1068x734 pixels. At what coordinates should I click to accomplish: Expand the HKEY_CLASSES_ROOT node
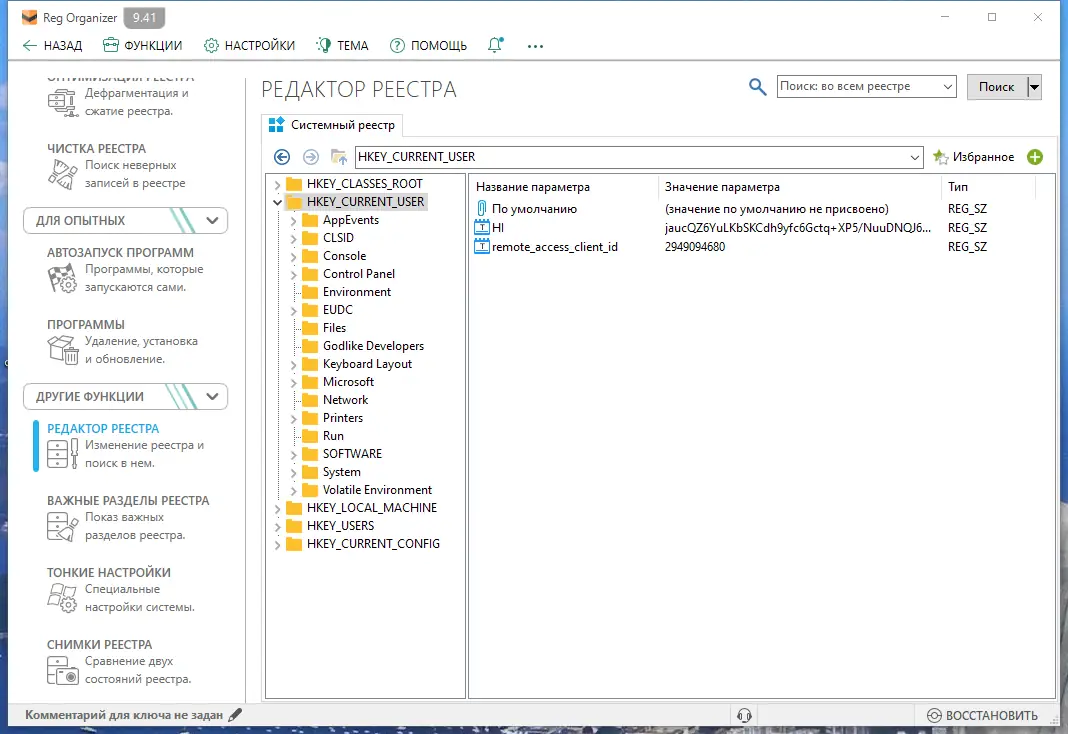[x=277, y=185]
